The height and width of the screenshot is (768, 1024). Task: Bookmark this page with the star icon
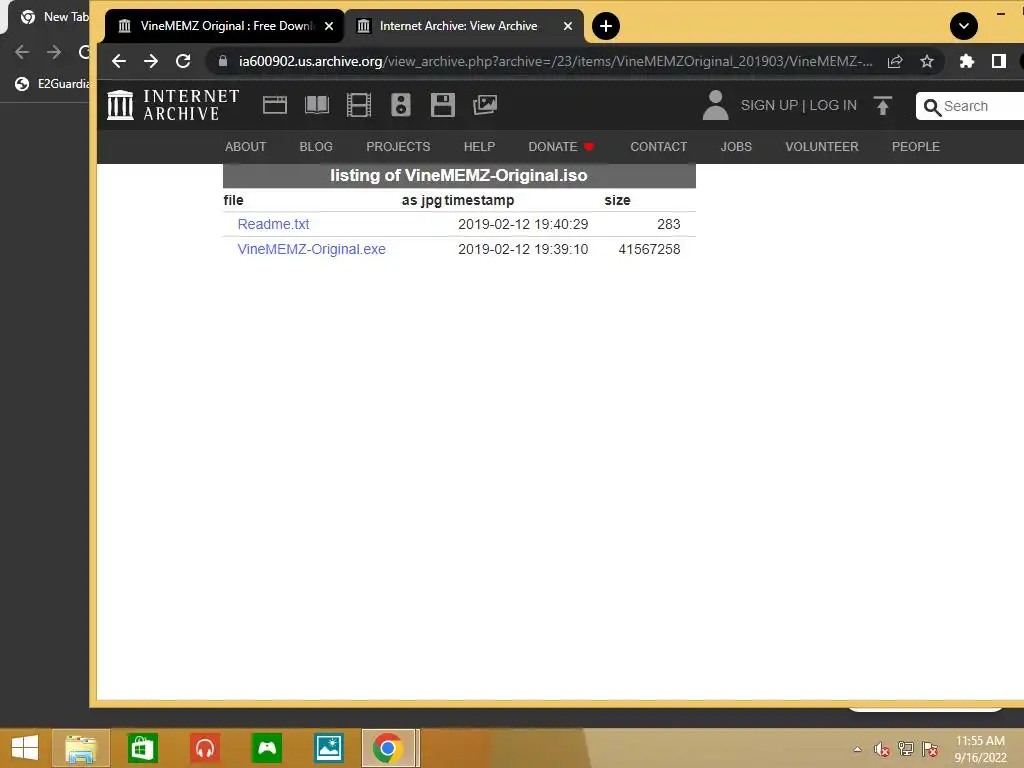click(927, 61)
